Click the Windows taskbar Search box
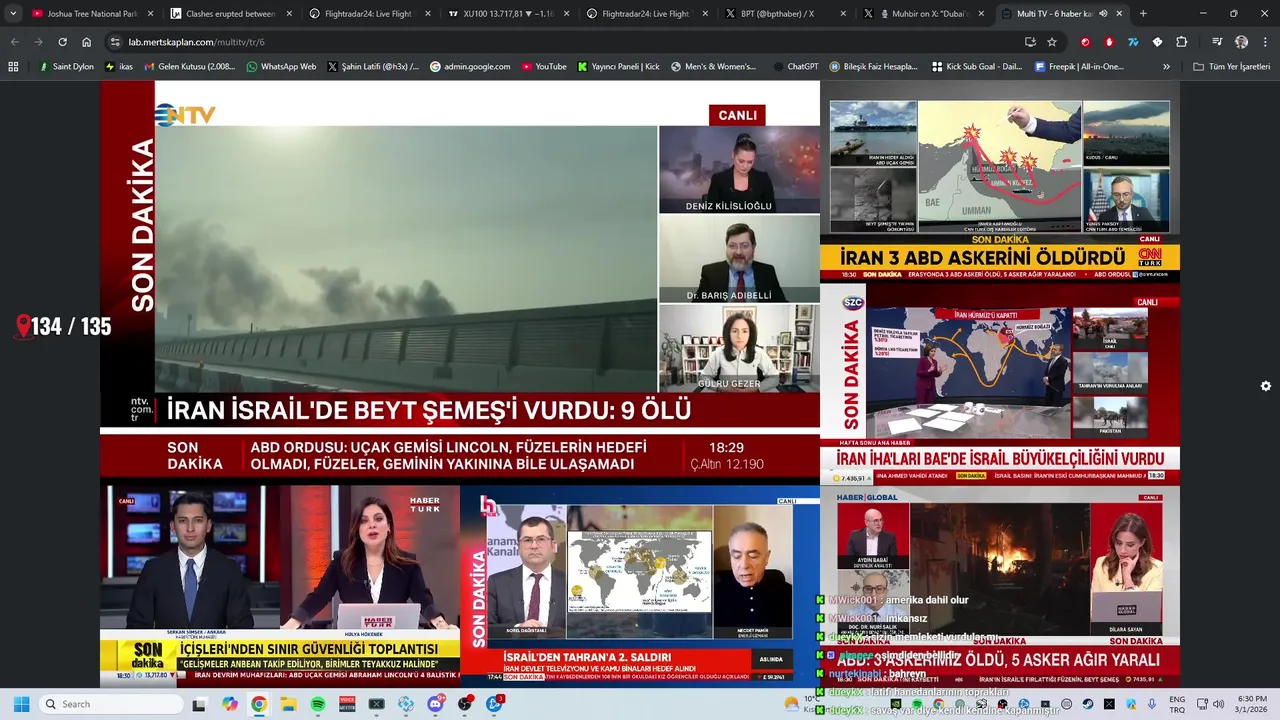This screenshot has width=1280, height=720. point(110,704)
